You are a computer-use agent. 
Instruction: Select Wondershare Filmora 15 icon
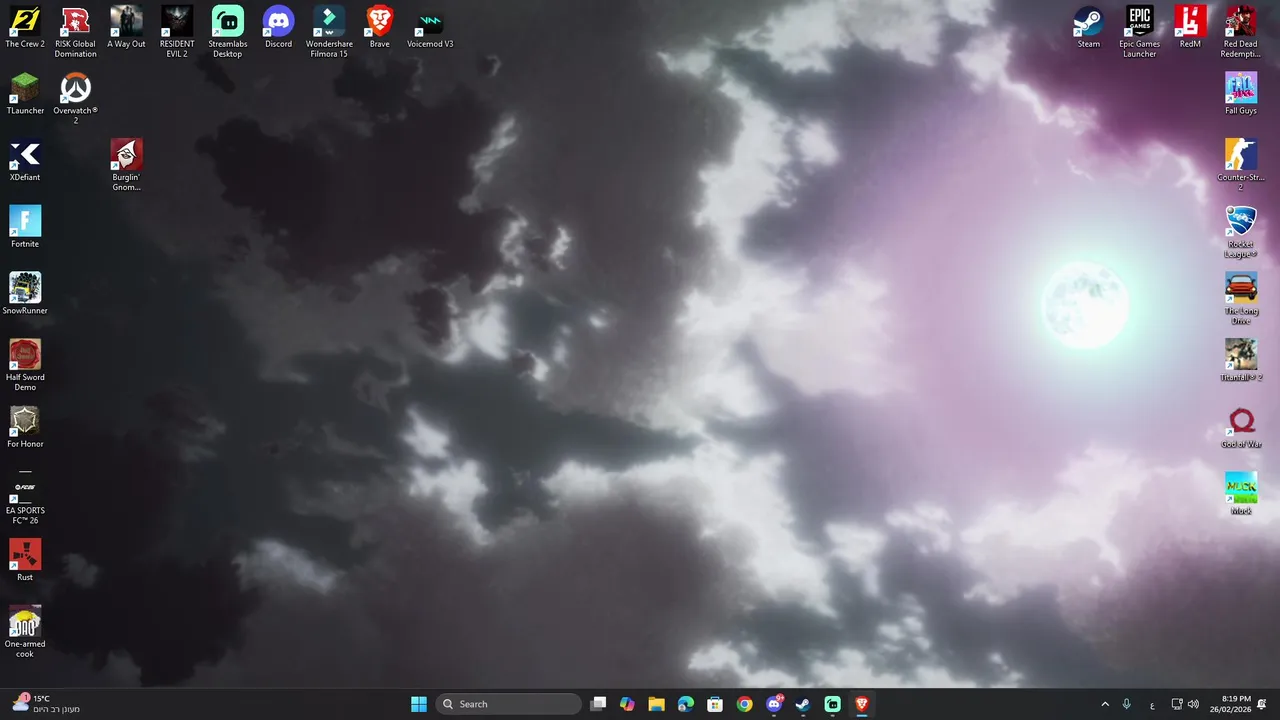click(329, 32)
